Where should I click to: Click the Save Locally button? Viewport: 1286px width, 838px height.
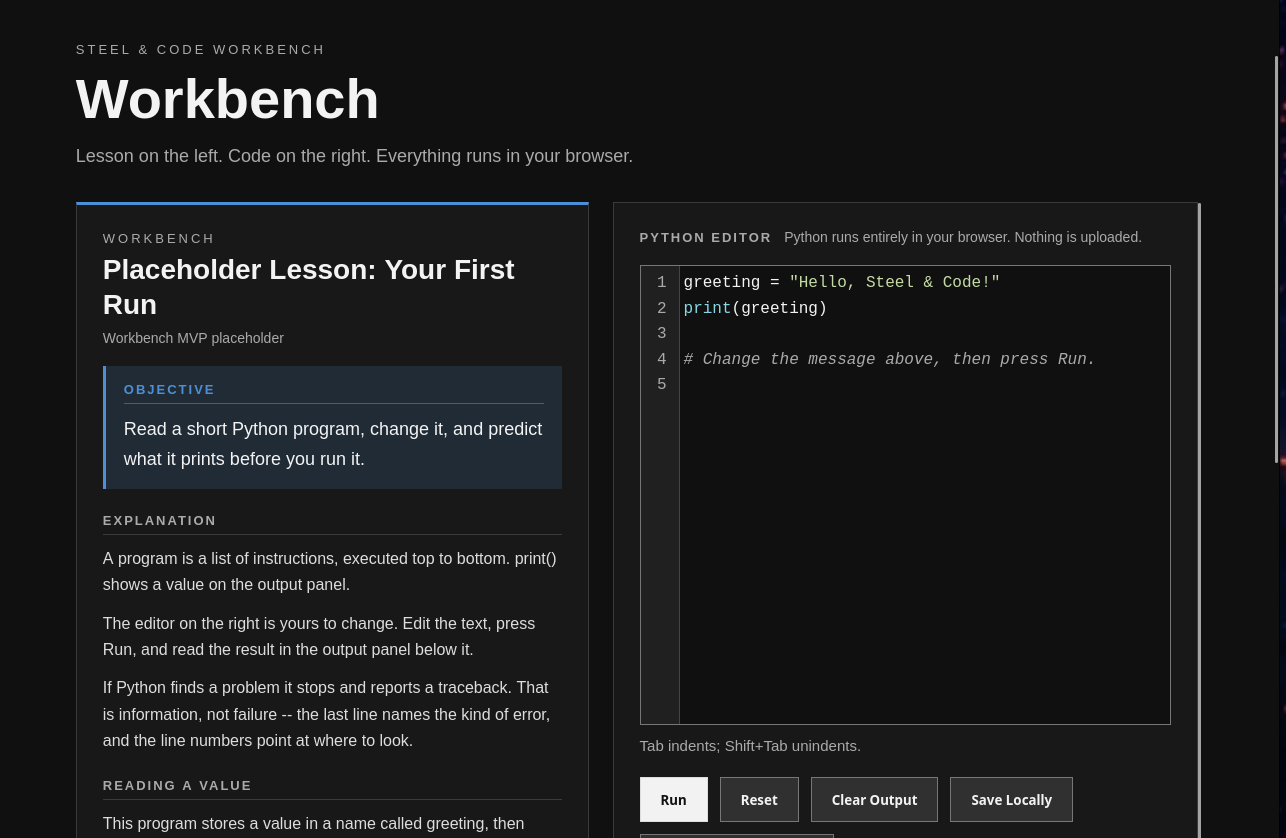1011,800
